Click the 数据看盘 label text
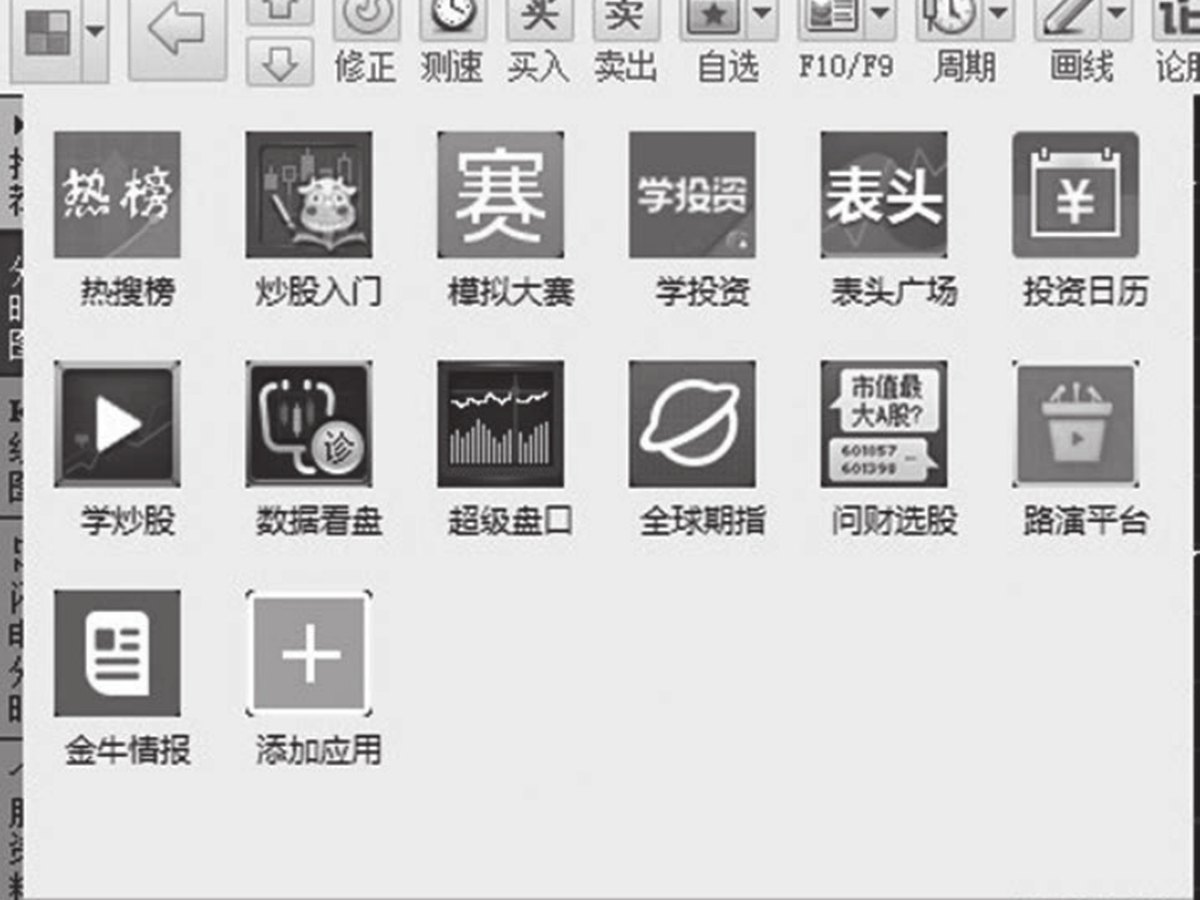This screenshot has height=900, width=1200. point(318,521)
